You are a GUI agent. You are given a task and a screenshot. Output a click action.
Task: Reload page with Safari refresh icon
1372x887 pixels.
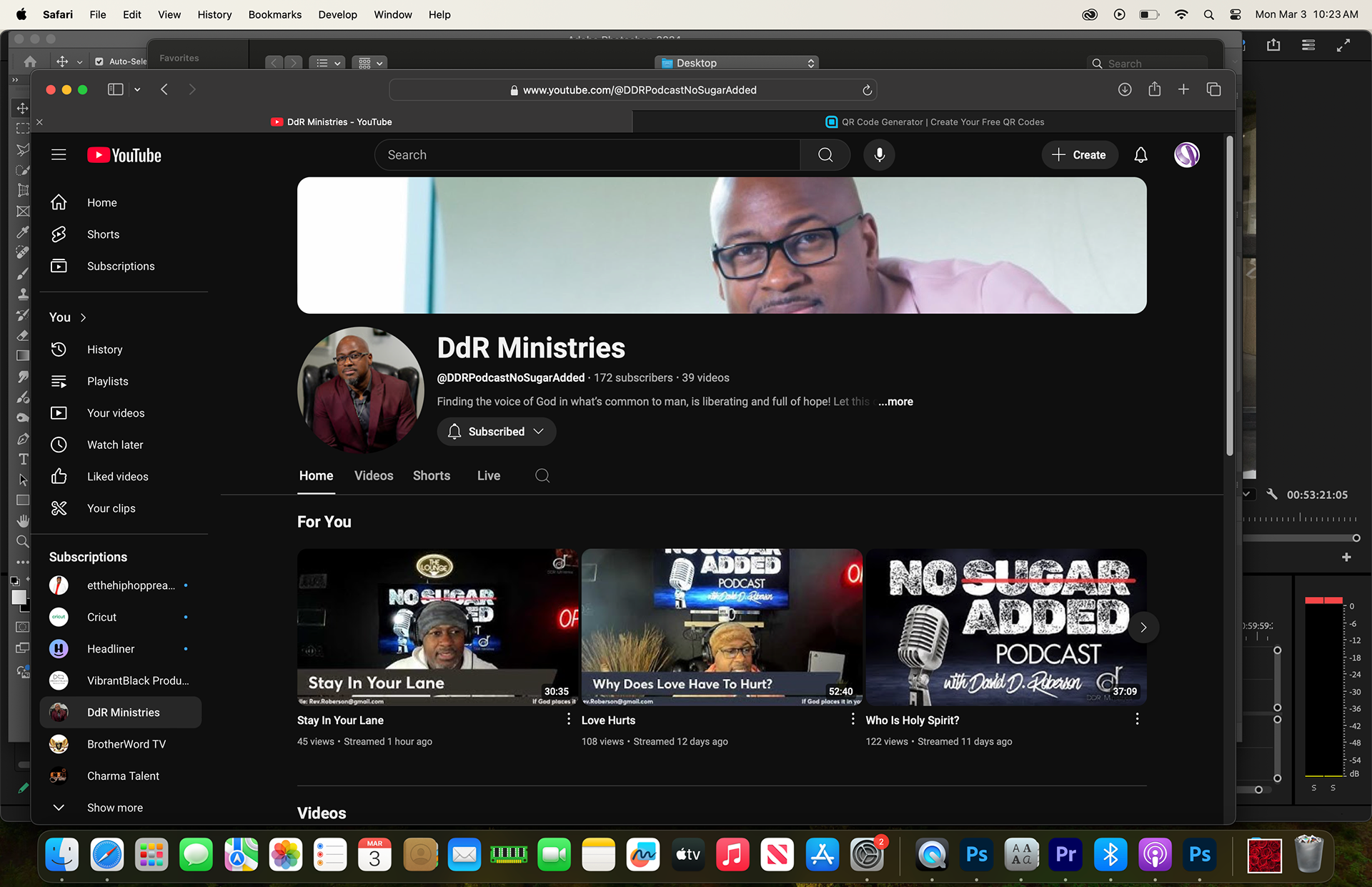point(867,90)
